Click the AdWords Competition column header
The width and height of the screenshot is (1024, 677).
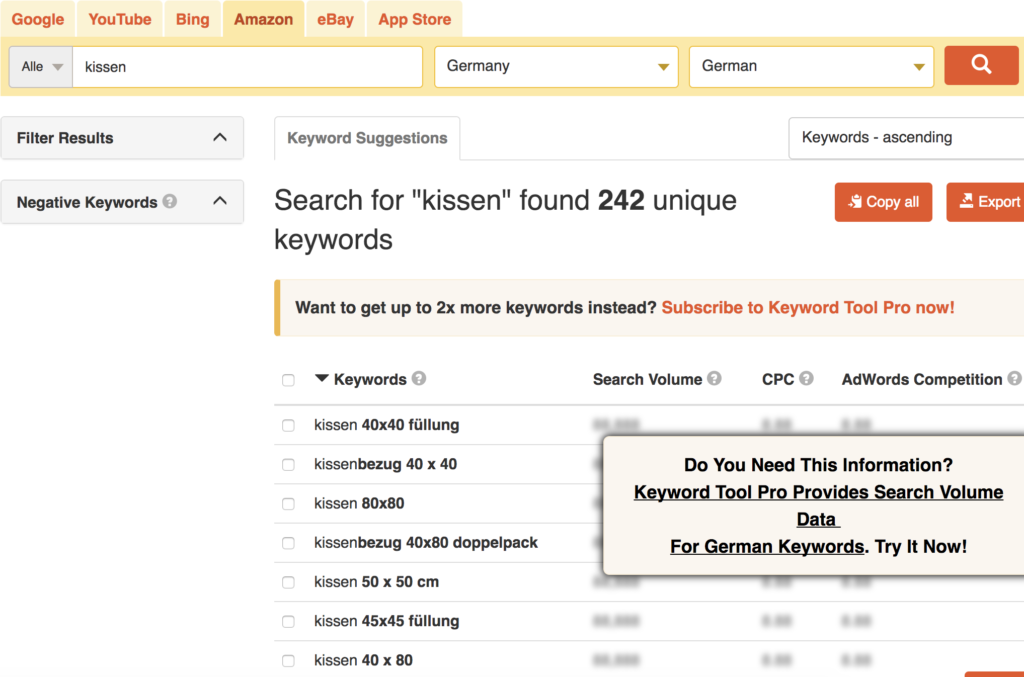pos(921,379)
